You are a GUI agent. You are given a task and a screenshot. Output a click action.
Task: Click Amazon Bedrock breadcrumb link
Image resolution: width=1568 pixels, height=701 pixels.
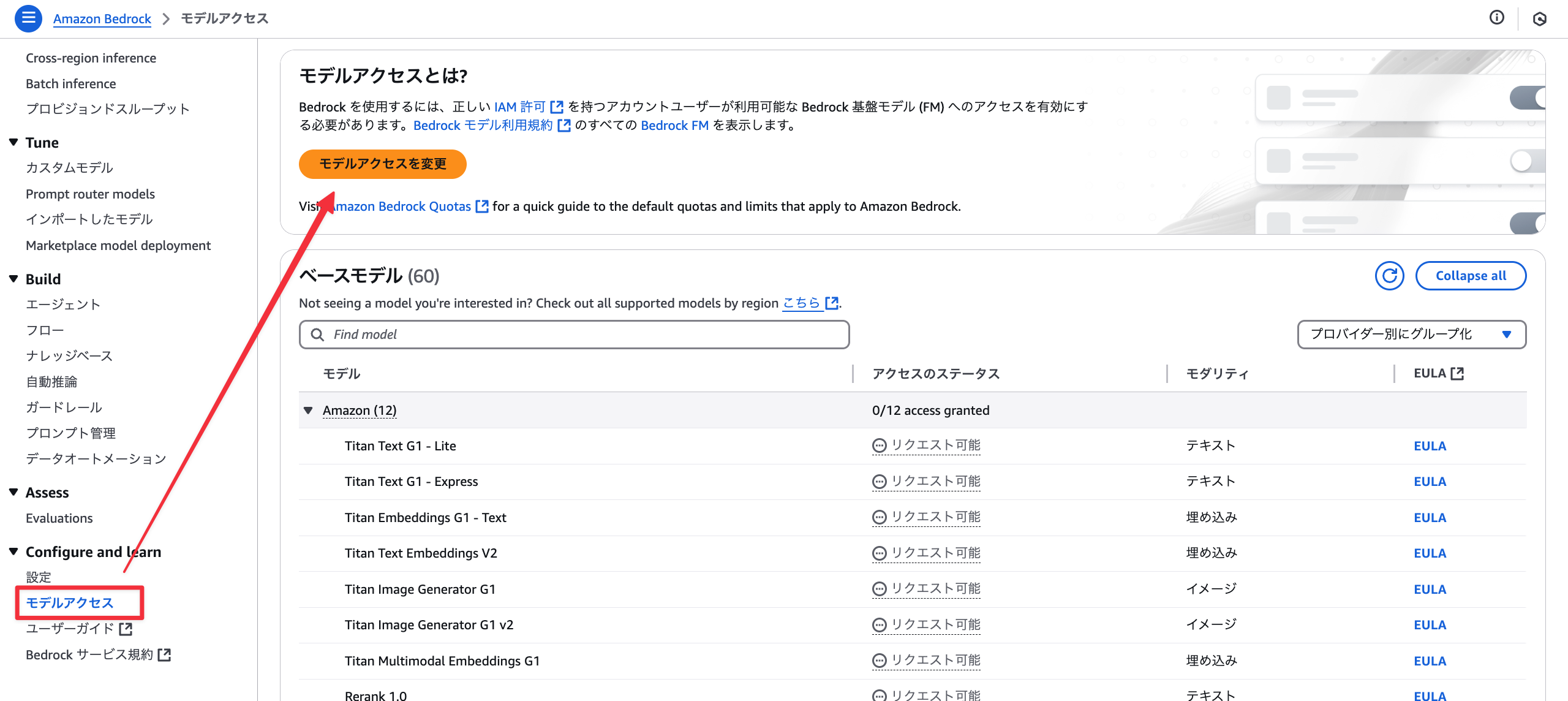coord(102,19)
